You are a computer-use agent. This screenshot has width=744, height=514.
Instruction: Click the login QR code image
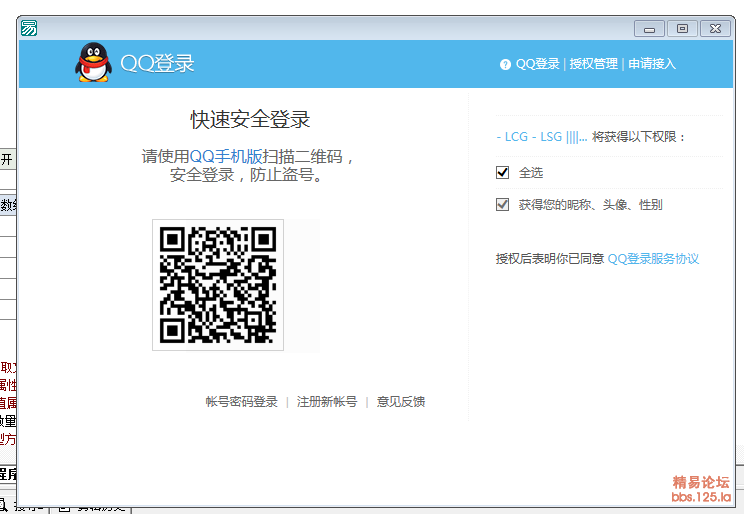pyautogui.click(x=218, y=285)
